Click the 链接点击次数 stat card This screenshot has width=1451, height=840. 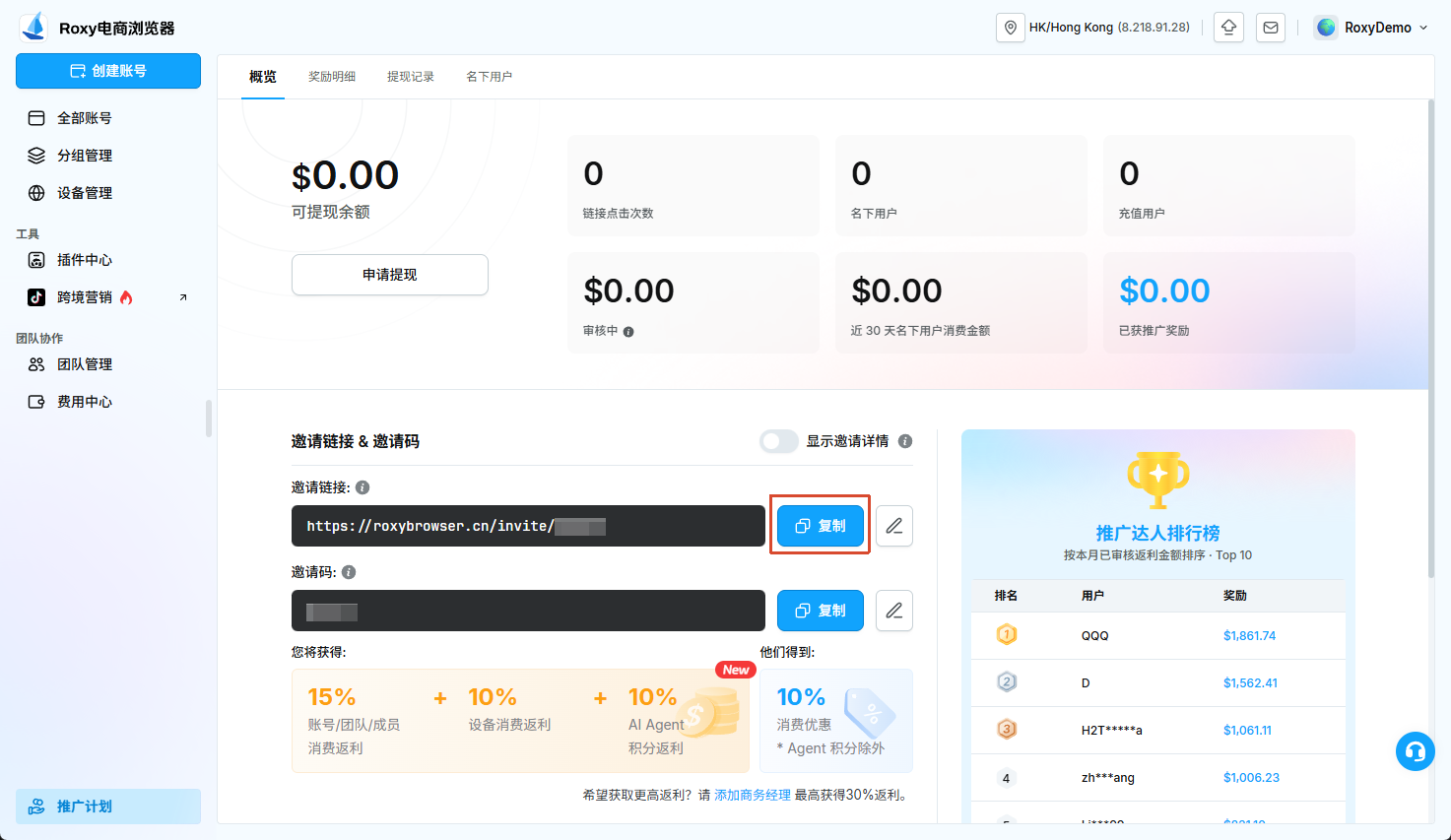point(693,185)
